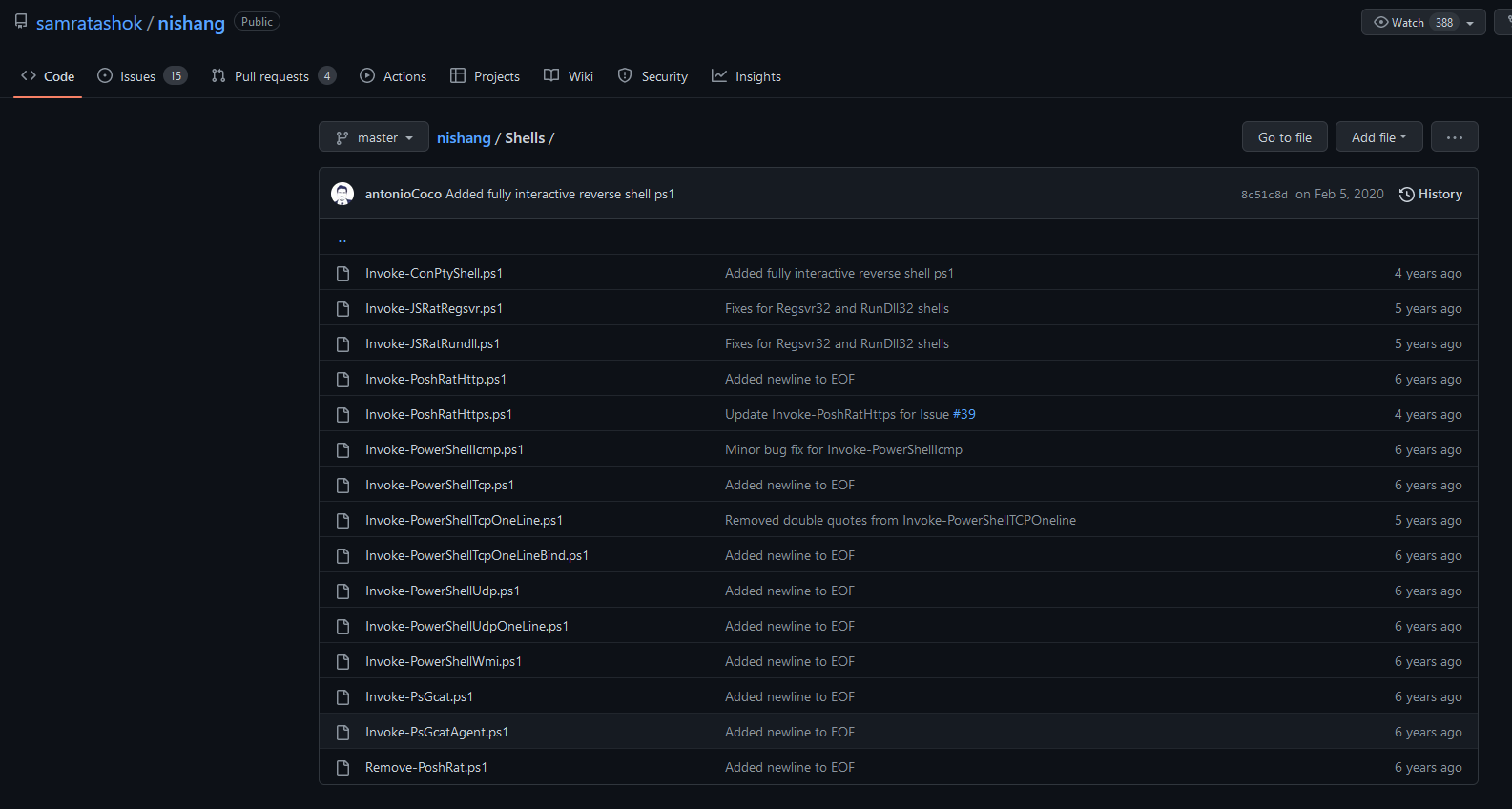The height and width of the screenshot is (809, 1512).
Task: View the commit History
Action: (x=1431, y=194)
